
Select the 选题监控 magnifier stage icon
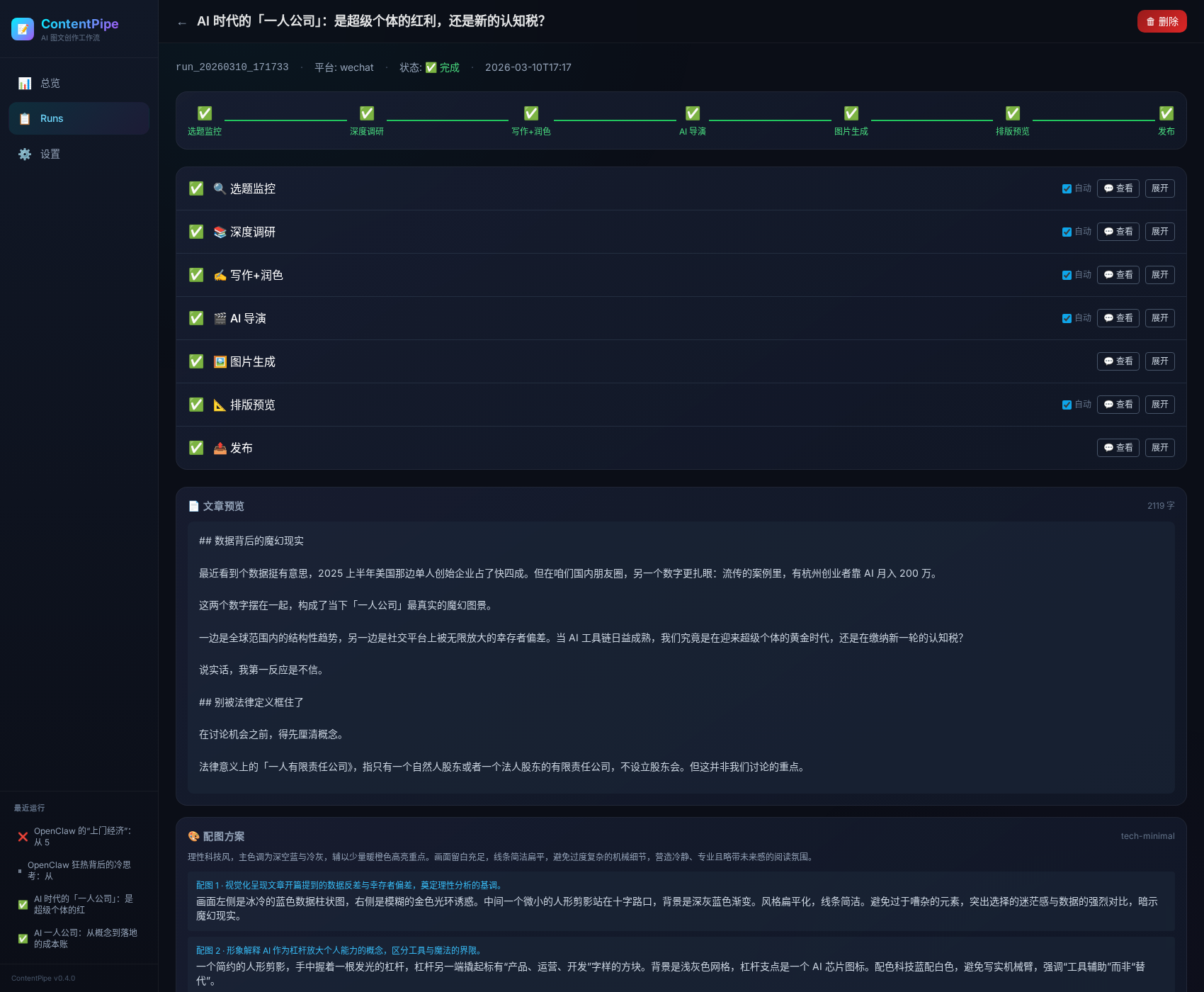tap(220, 188)
